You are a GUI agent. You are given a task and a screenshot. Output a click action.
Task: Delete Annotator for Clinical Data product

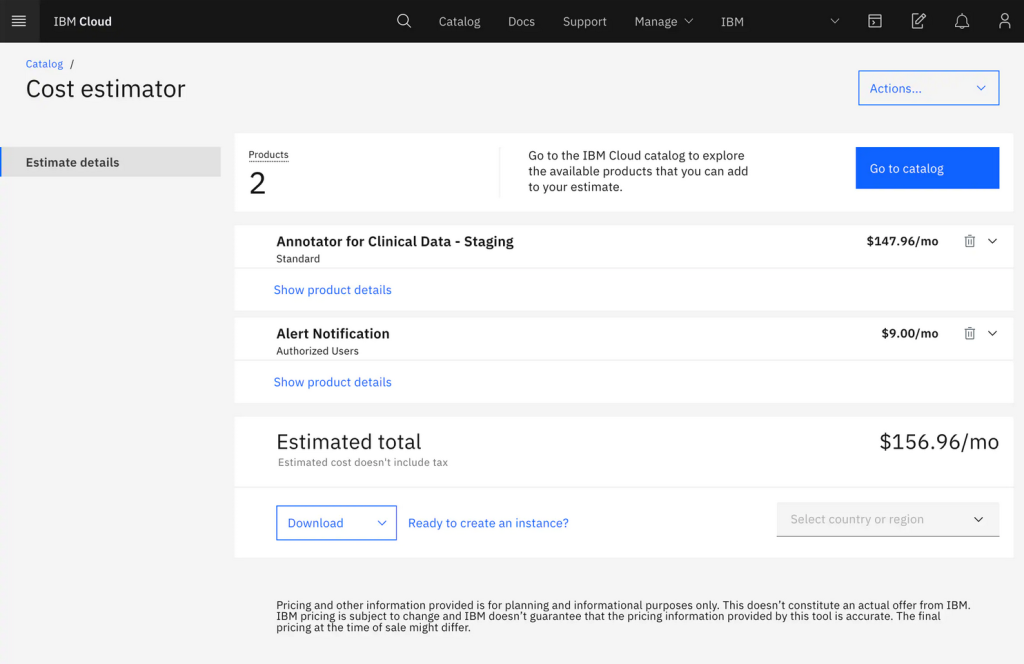click(x=969, y=241)
